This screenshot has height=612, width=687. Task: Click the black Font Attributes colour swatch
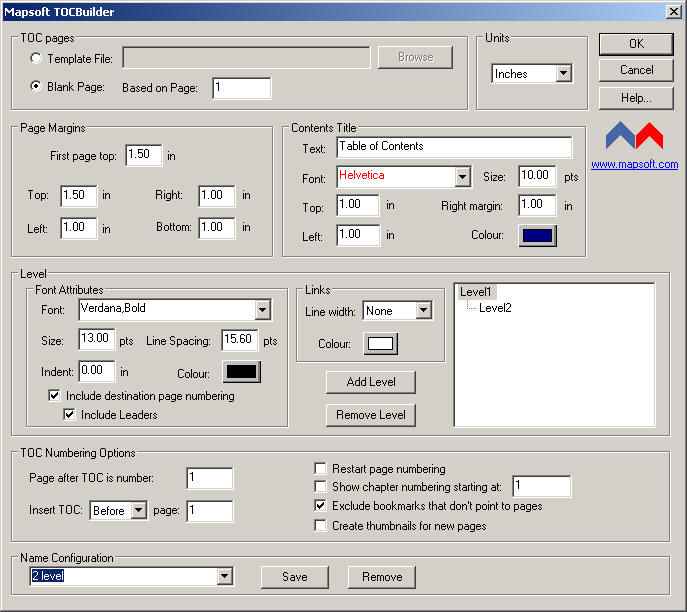241,372
